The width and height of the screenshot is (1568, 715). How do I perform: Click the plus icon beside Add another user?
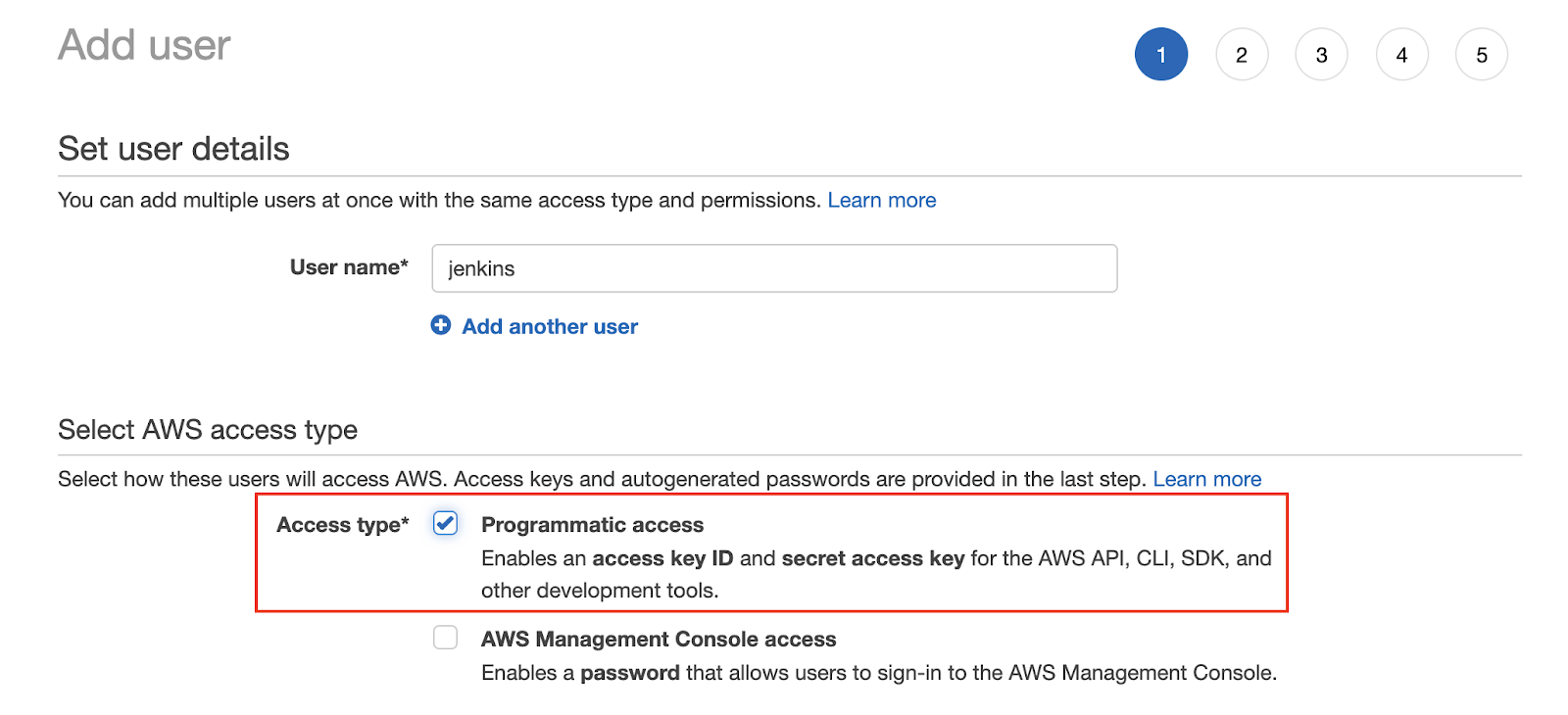click(x=441, y=325)
